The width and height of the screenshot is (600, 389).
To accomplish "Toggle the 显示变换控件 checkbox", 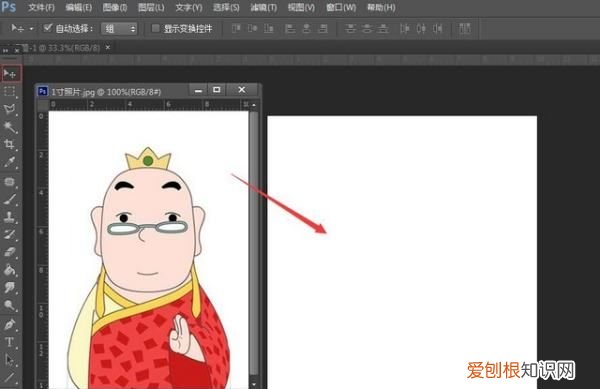I will [x=155, y=28].
